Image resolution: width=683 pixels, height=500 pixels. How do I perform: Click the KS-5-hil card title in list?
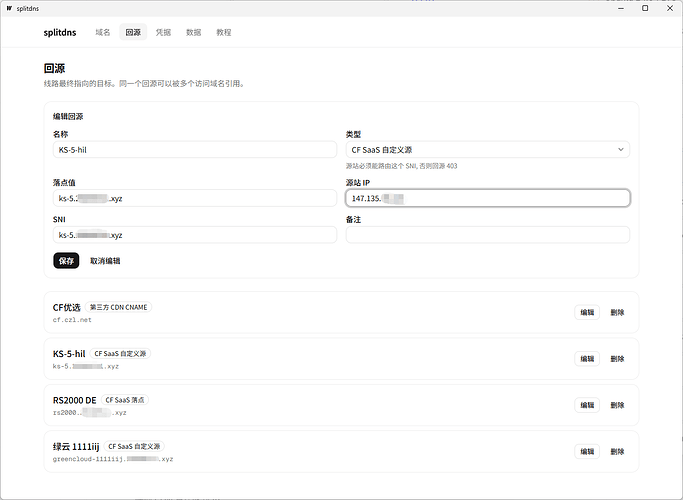69,354
